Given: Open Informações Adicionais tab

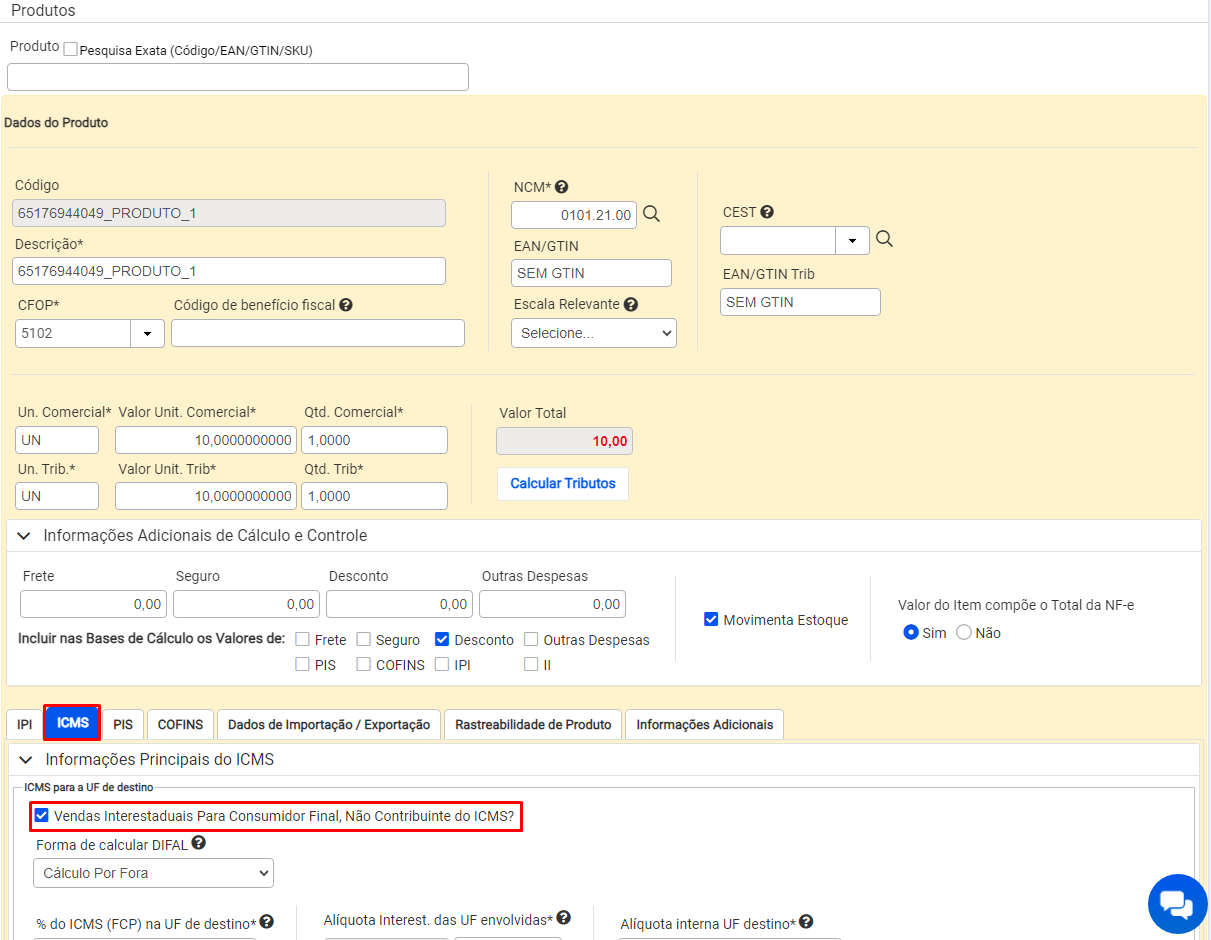Looking at the screenshot, I should [705, 724].
